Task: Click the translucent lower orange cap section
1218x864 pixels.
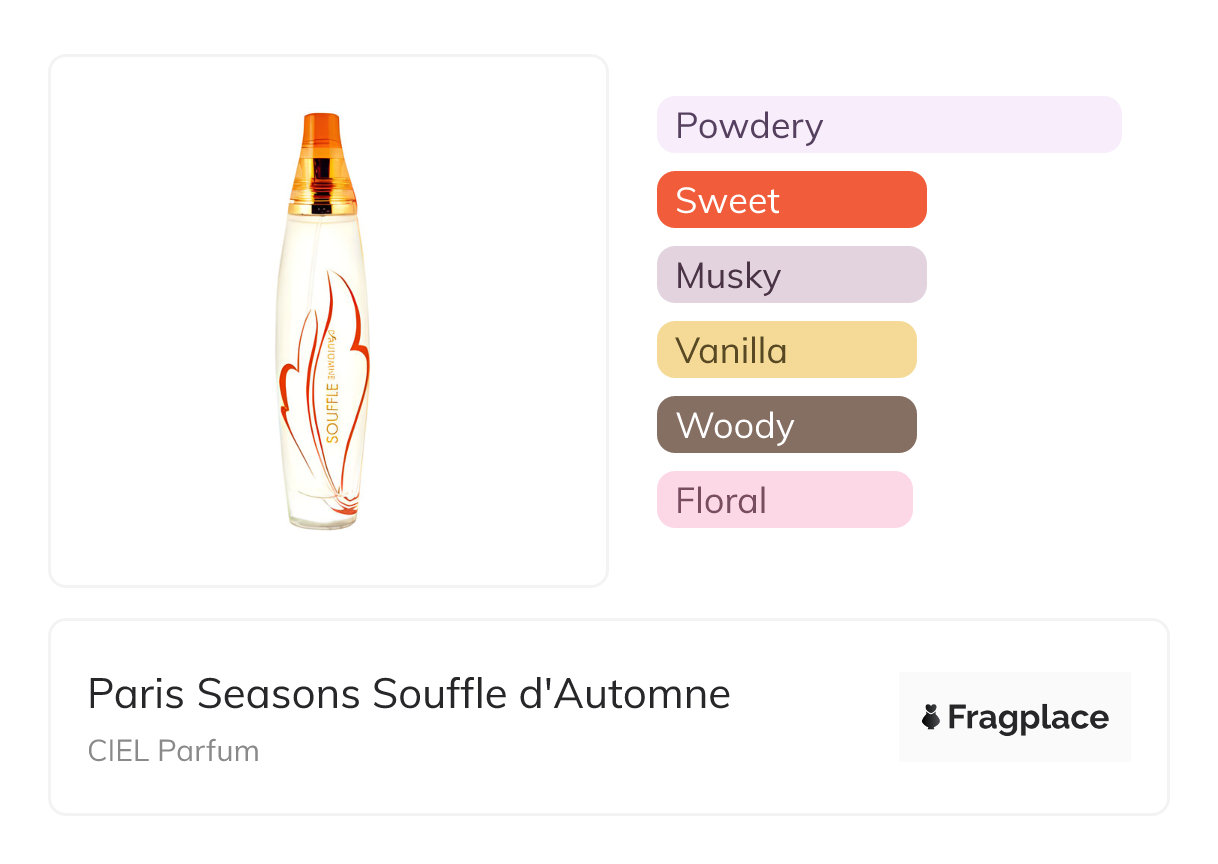Action: click(x=322, y=170)
